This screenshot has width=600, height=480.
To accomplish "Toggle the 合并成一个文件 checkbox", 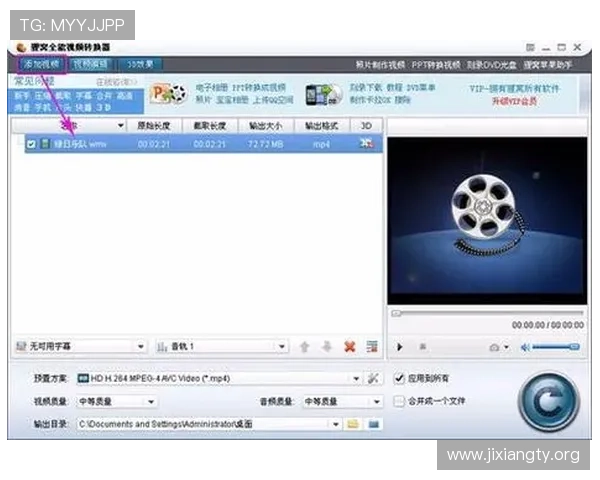I will pyautogui.click(x=399, y=401).
